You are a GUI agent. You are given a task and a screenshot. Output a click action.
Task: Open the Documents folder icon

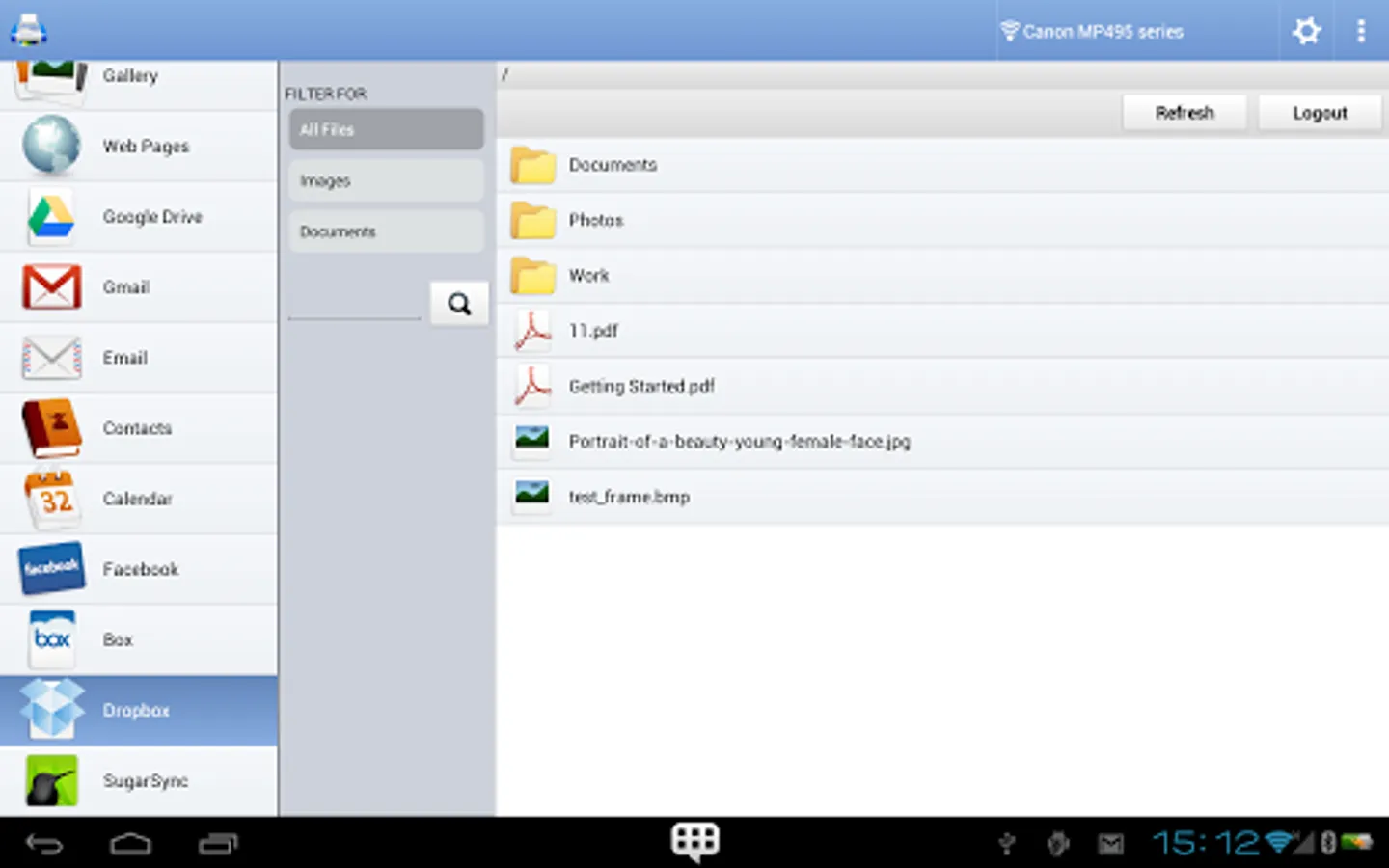click(532, 165)
